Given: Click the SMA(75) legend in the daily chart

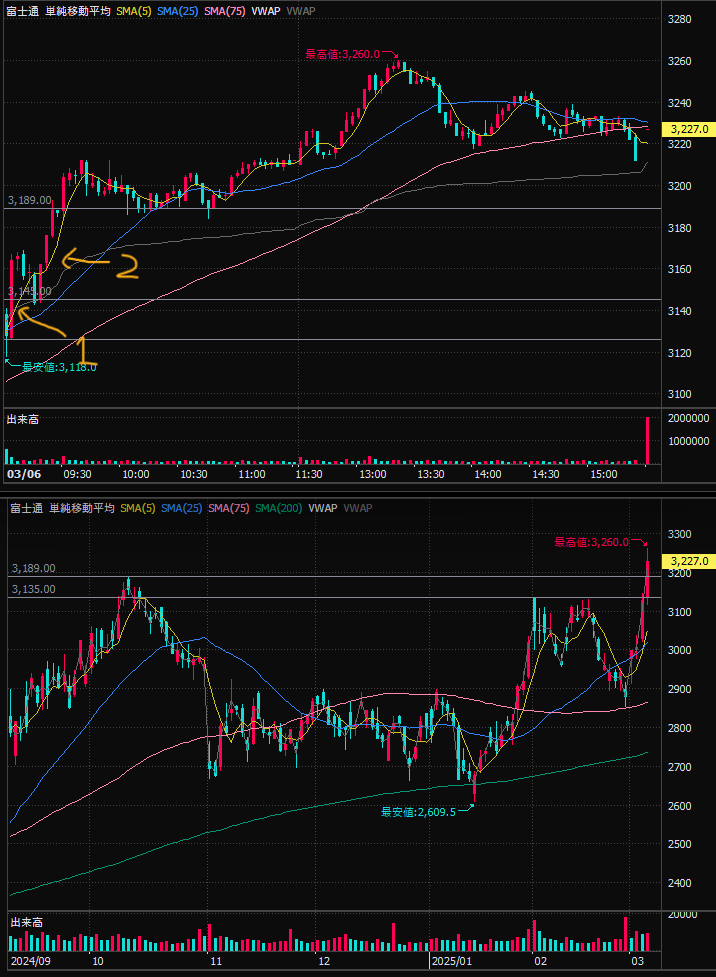Looking at the screenshot, I should pyautogui.click(x=228, y=508).
